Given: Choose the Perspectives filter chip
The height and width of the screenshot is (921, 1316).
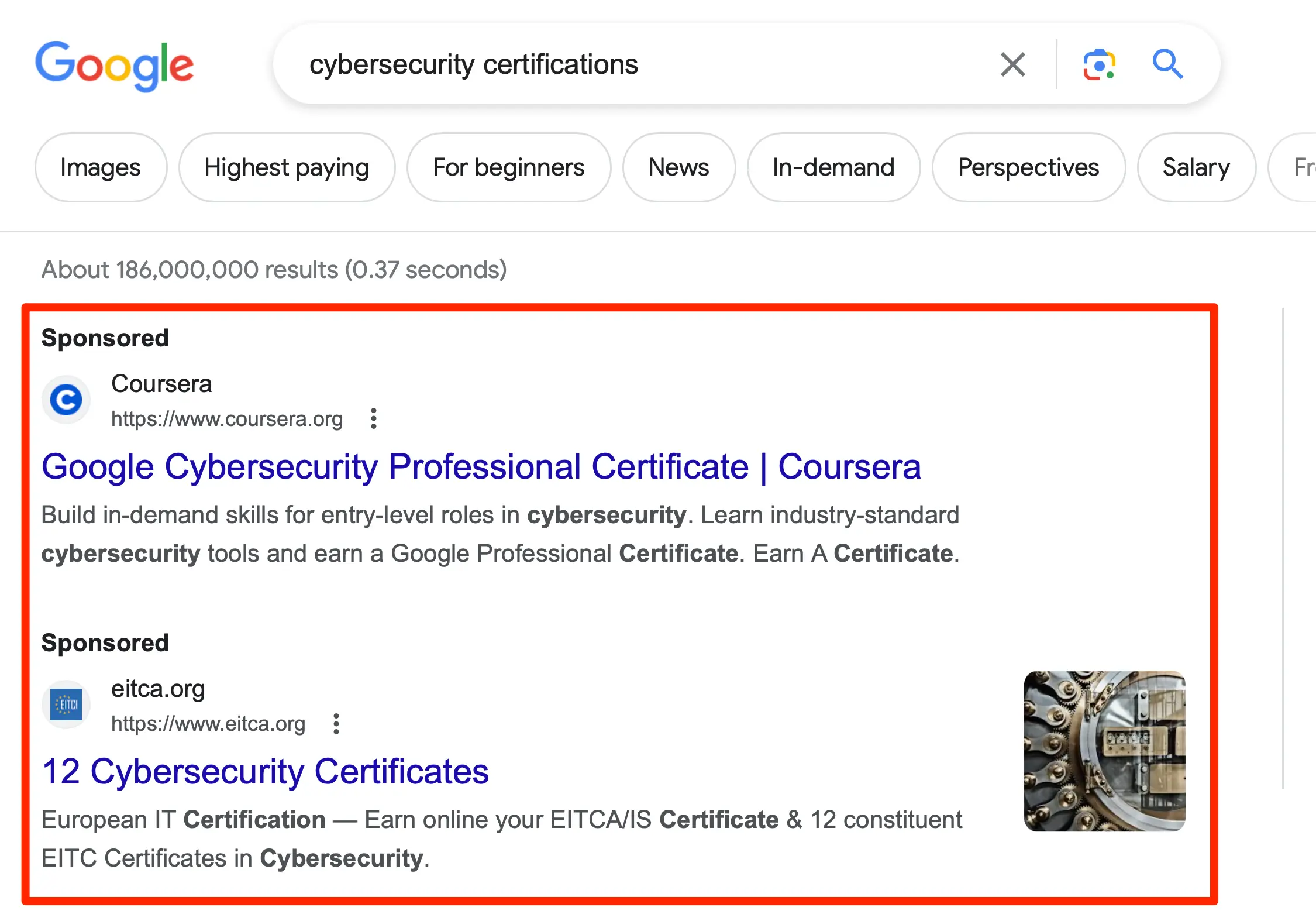Looking at the screenshot, I should [1028, 167].
